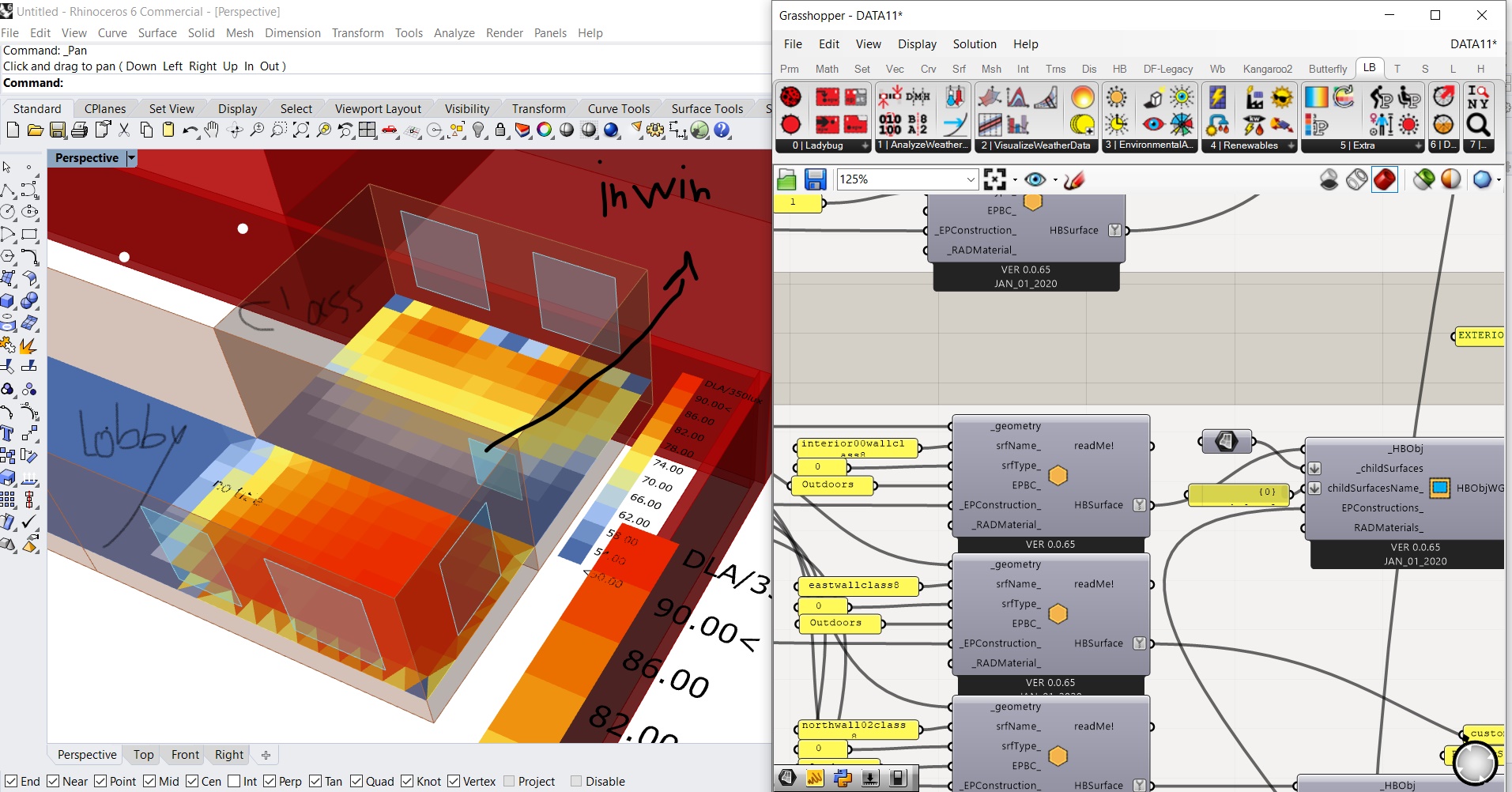The height and width of the screenshot is (792, 1512).
Task: Click the Grasshopper save file icon
Action: click(815, 179)
